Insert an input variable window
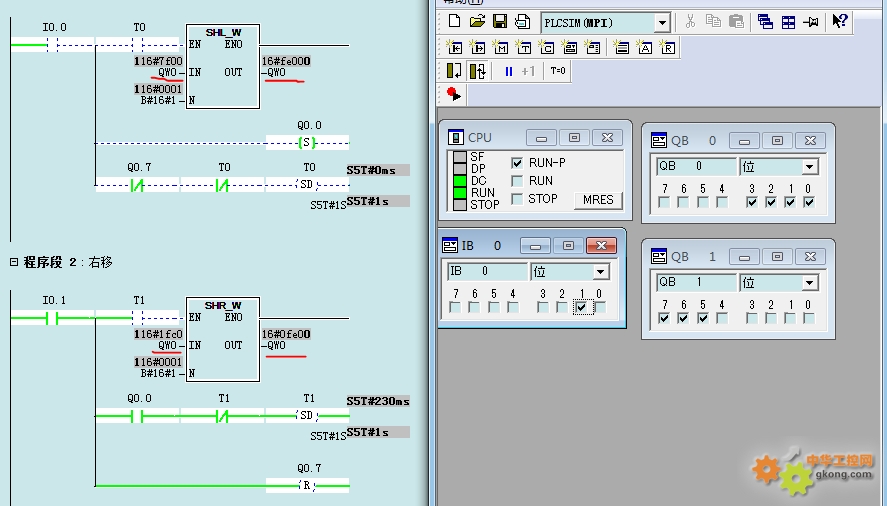 click(x=454, y=48)
